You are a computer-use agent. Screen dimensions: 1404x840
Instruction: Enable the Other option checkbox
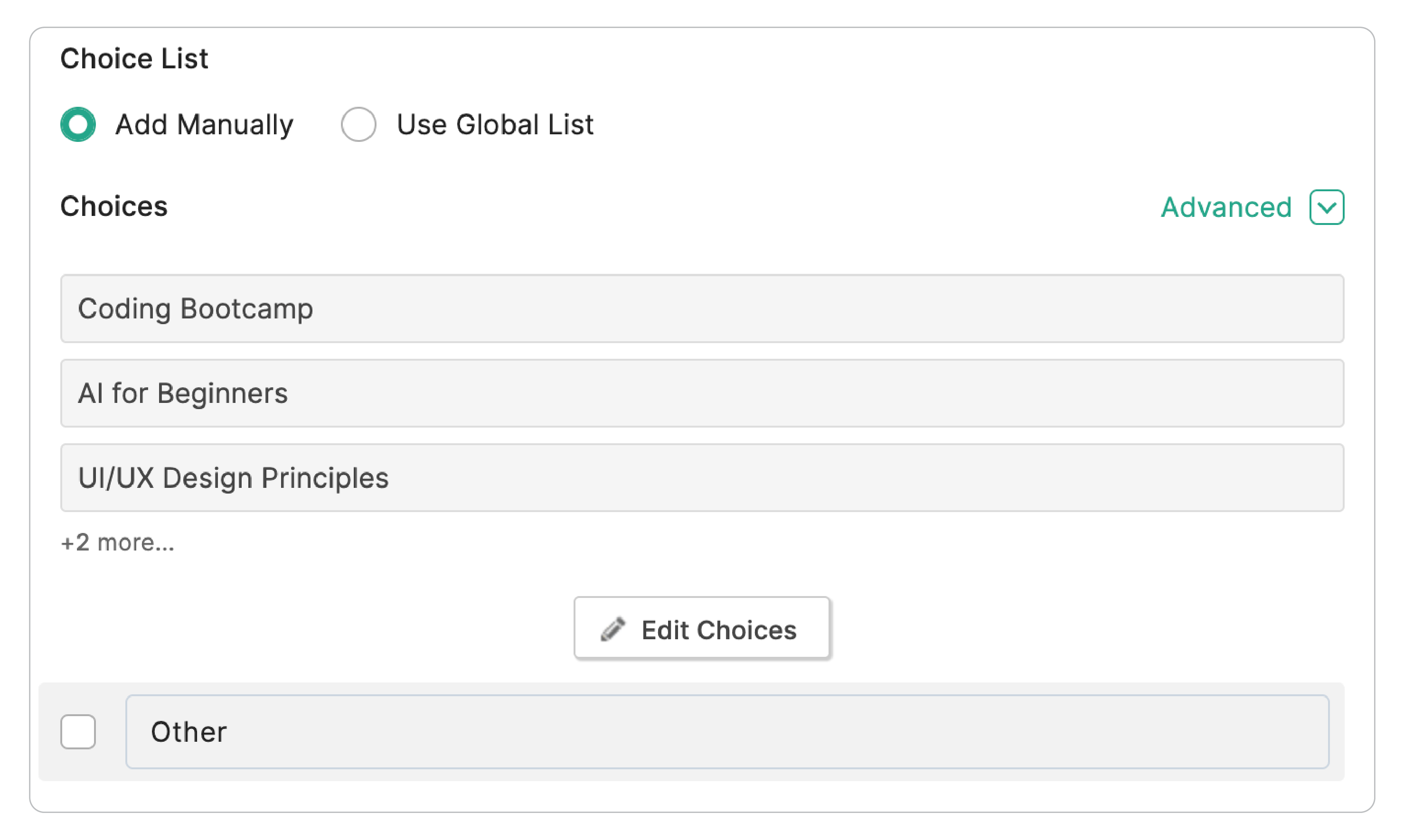point(78,731)
